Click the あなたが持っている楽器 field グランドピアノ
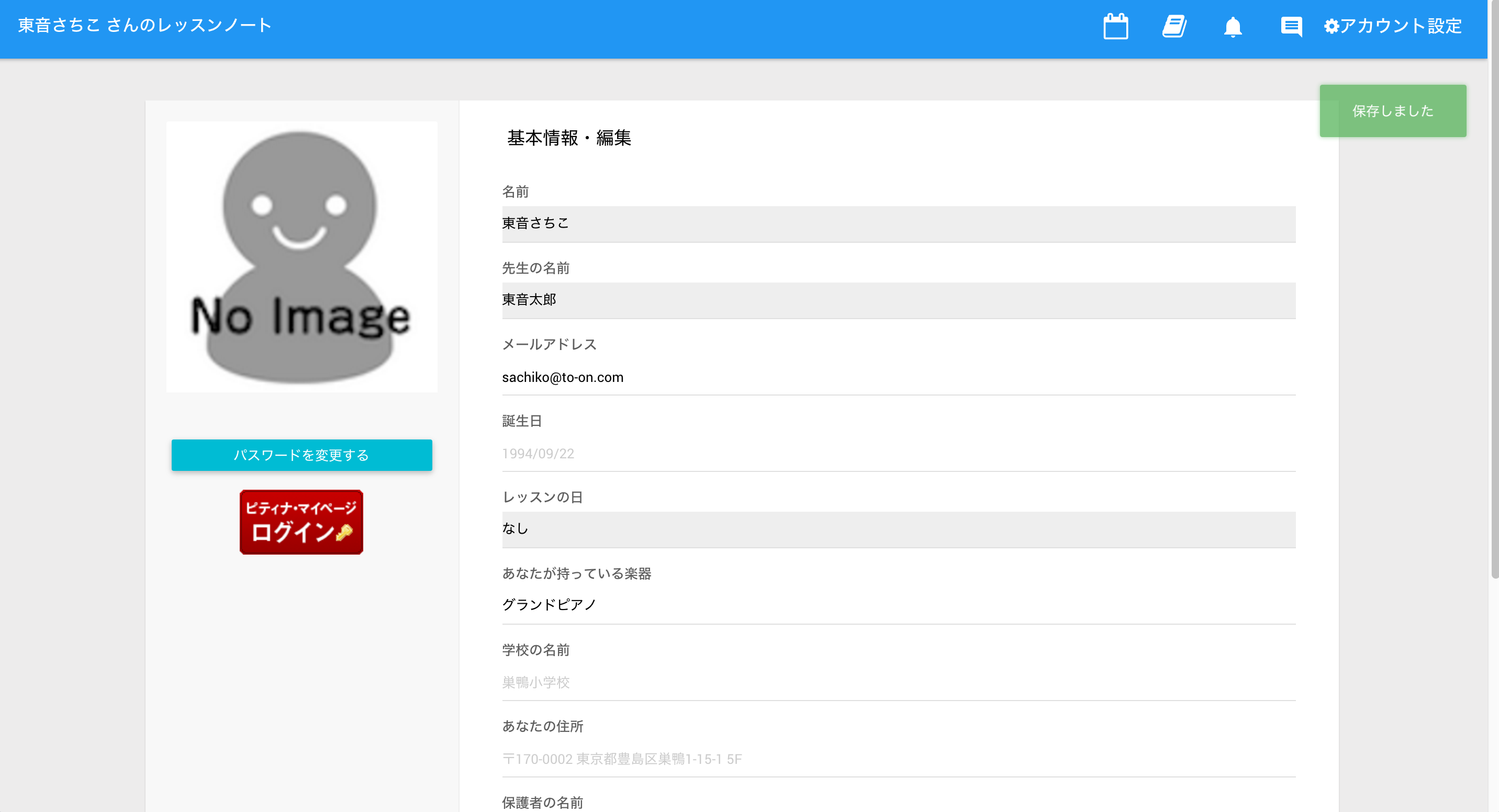 [898, 605]
